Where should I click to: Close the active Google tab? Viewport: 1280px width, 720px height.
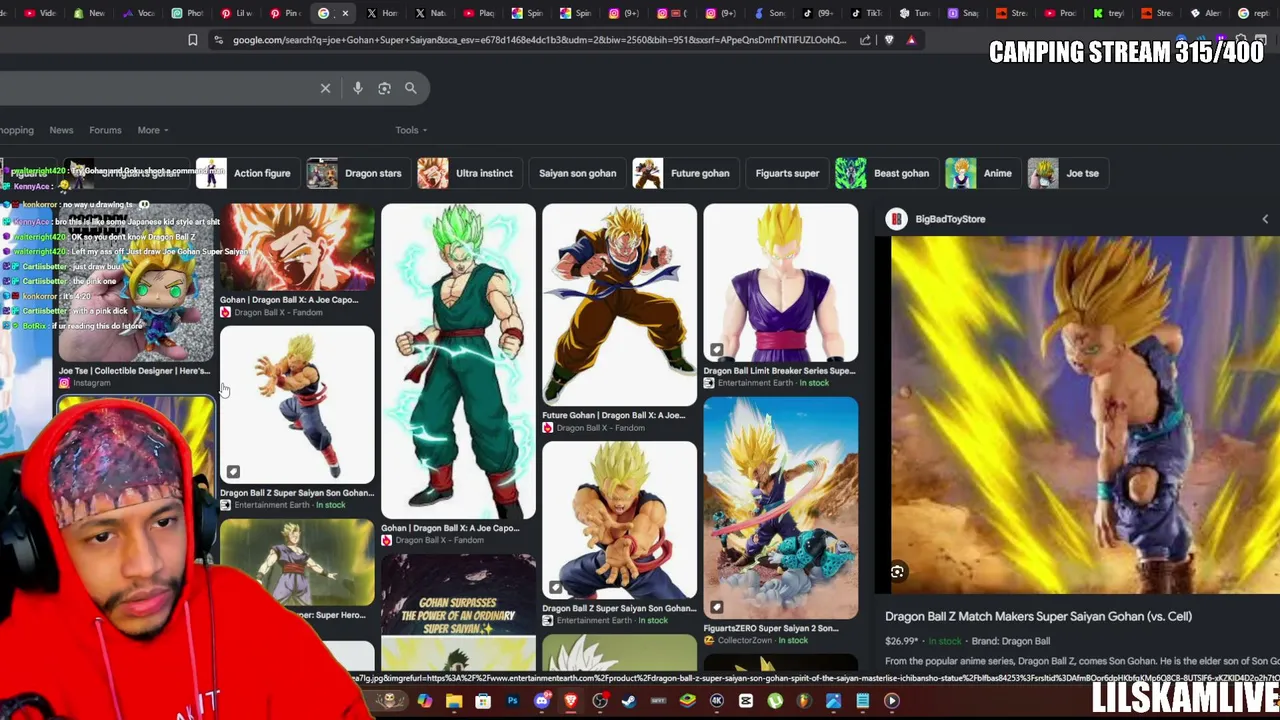(x=345, y=13)
